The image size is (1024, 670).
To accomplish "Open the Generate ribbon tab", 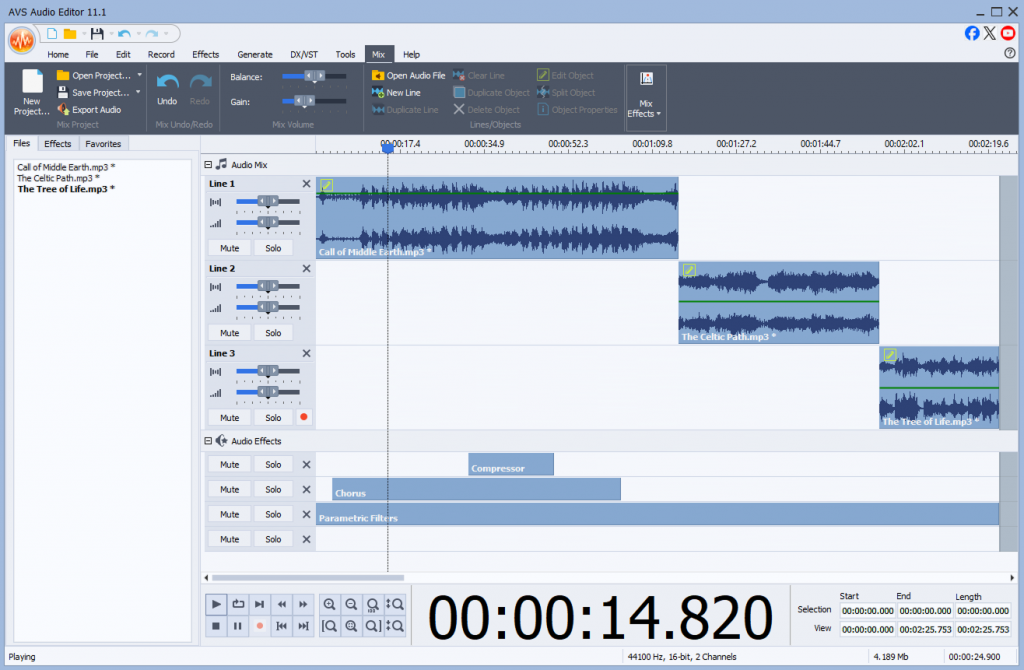I will pyautogui.click(x=254, y=55).
